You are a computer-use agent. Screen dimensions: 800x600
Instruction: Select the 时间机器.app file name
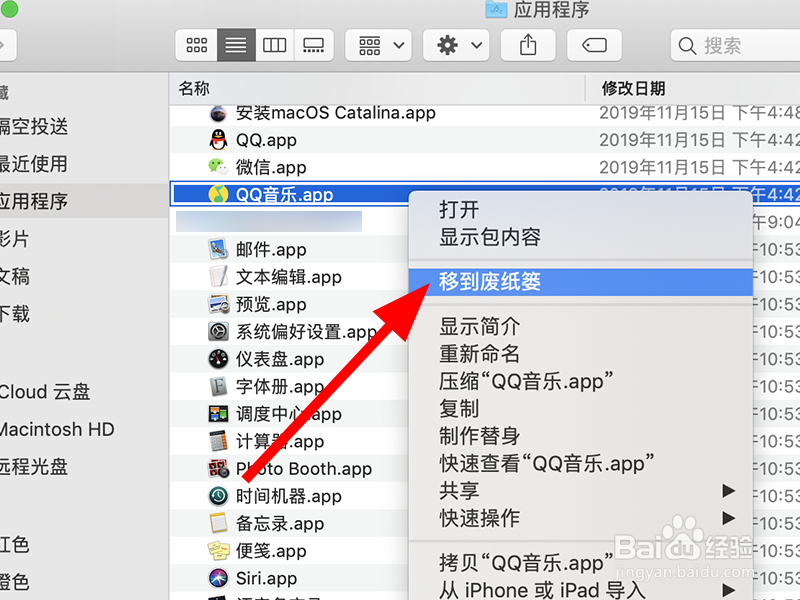tap(288, 496)
